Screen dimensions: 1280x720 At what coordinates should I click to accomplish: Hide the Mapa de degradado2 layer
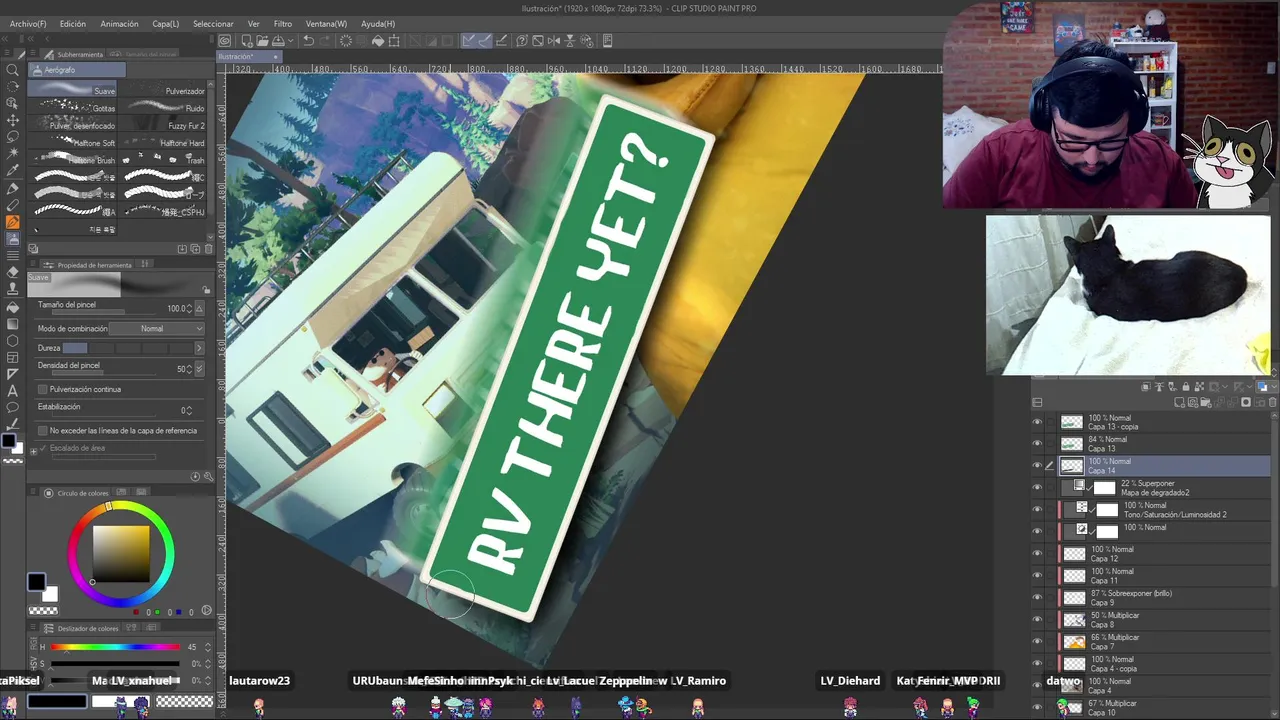coord(1037,488)
